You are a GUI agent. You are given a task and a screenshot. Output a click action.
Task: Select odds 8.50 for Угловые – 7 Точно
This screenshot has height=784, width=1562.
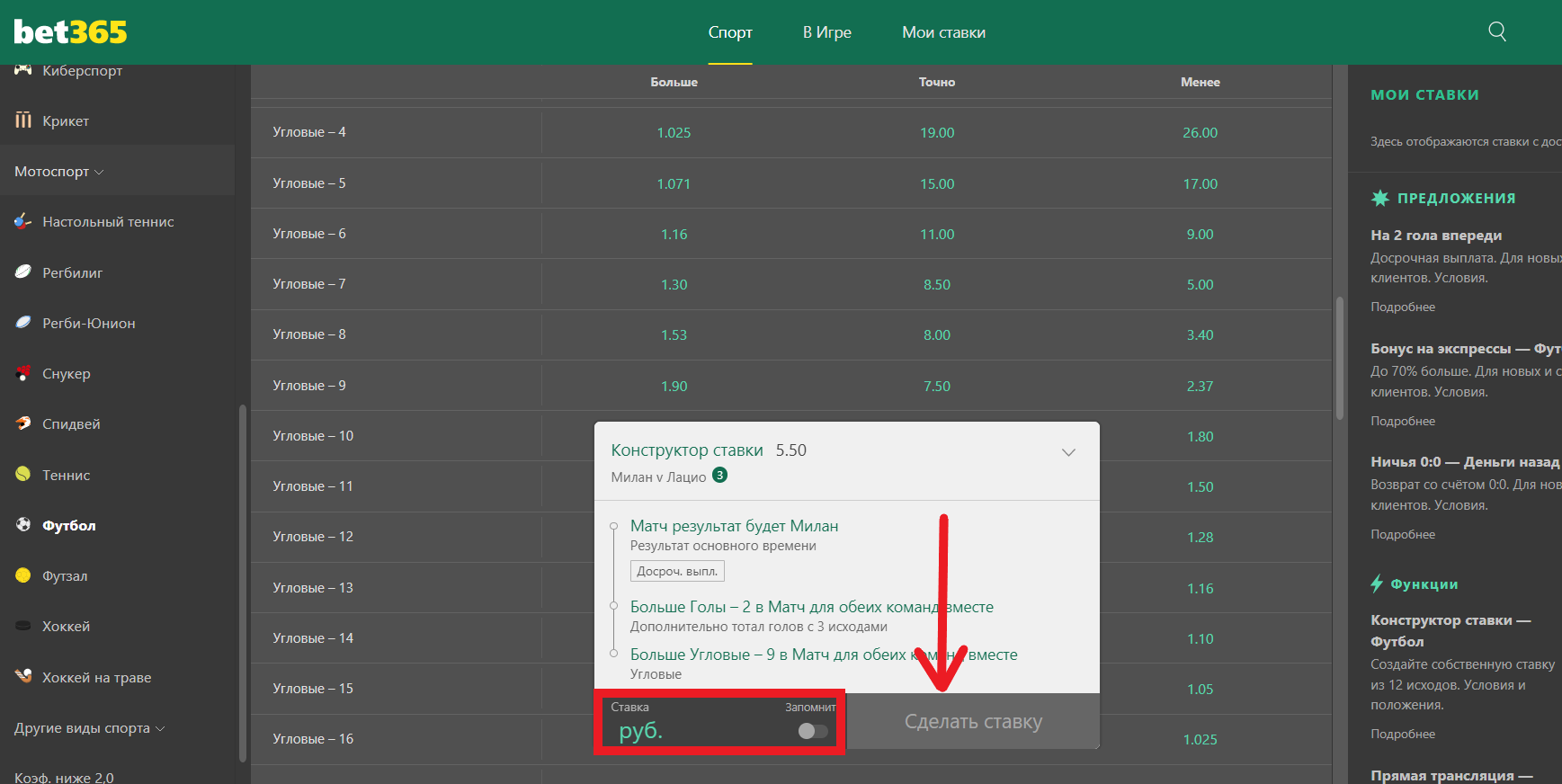click(937, 284)
